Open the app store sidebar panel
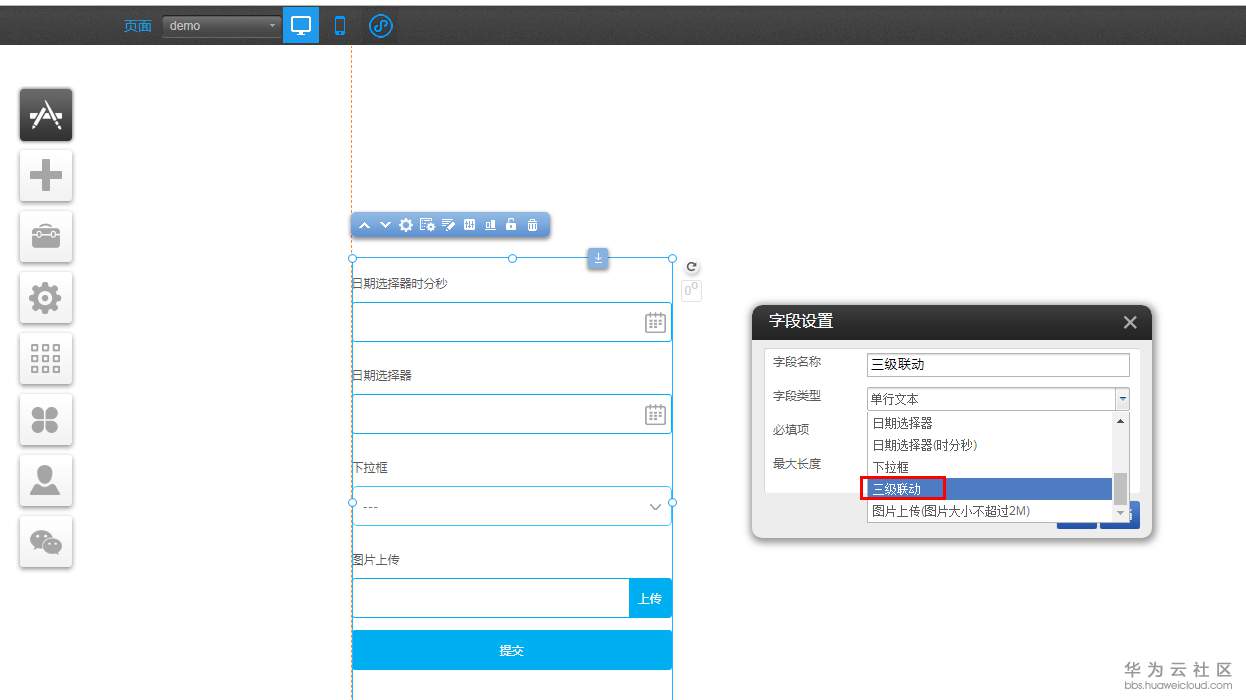The height and width of the screenshot is (700, 1246). [x=46, y=115]
